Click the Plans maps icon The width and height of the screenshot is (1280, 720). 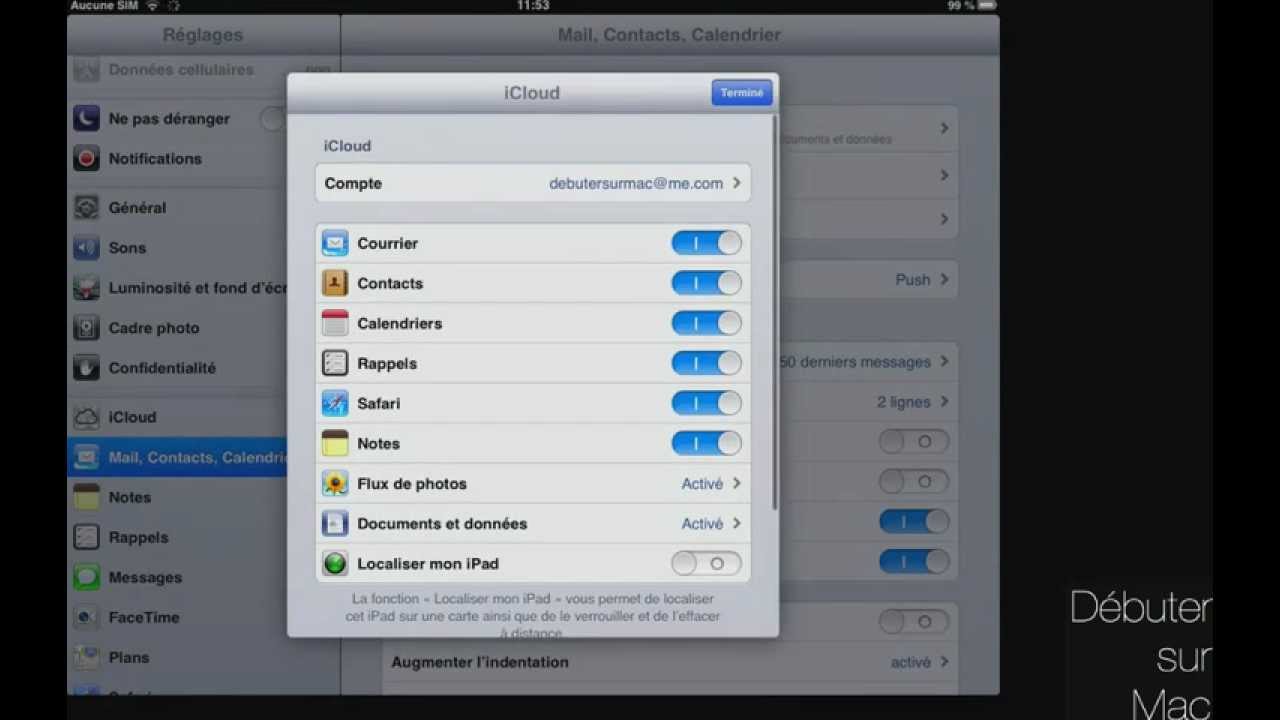click(x=87, y=657)
